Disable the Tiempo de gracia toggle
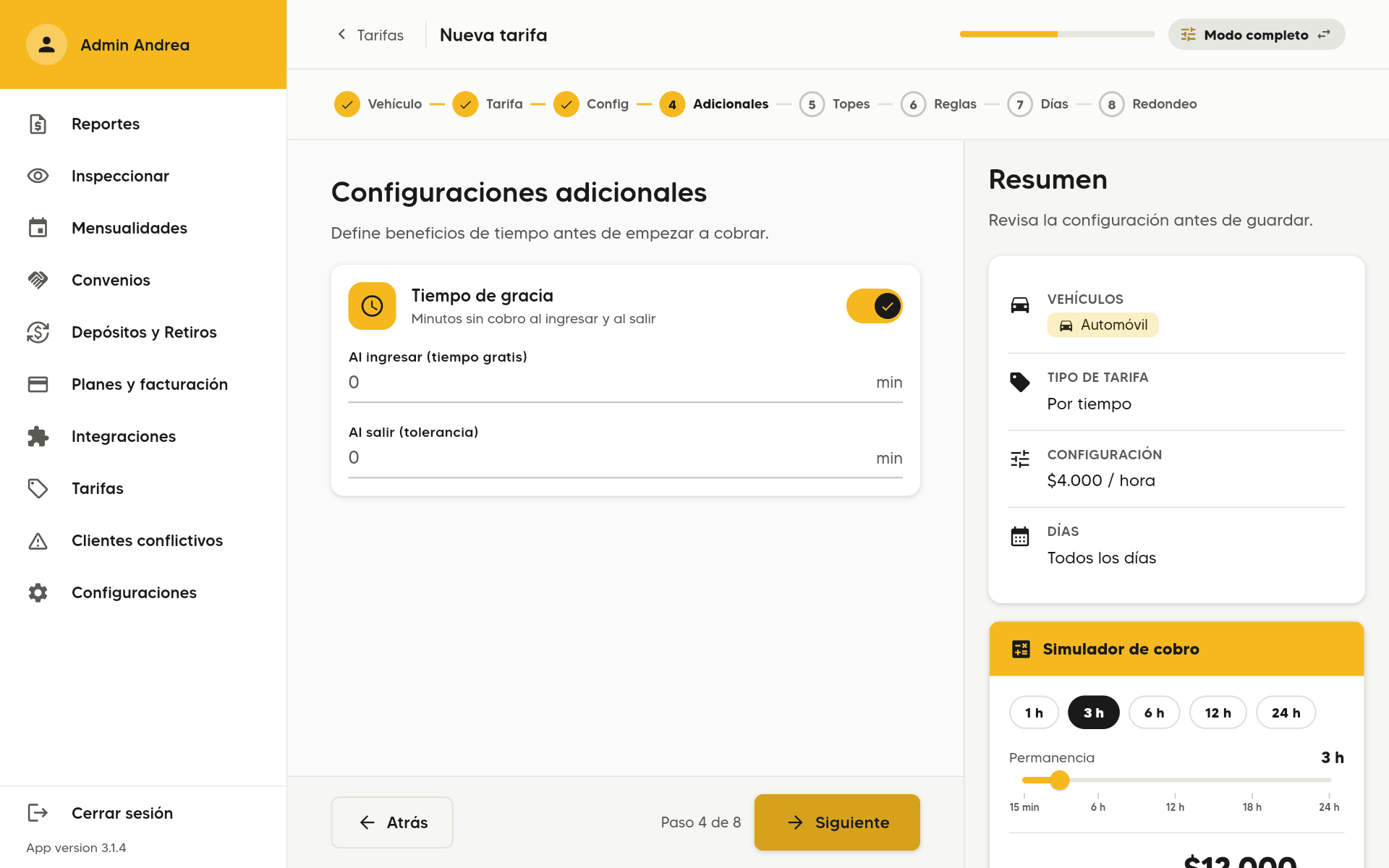This screenshot has height=868, width=1389. click(x=874, y=306)
